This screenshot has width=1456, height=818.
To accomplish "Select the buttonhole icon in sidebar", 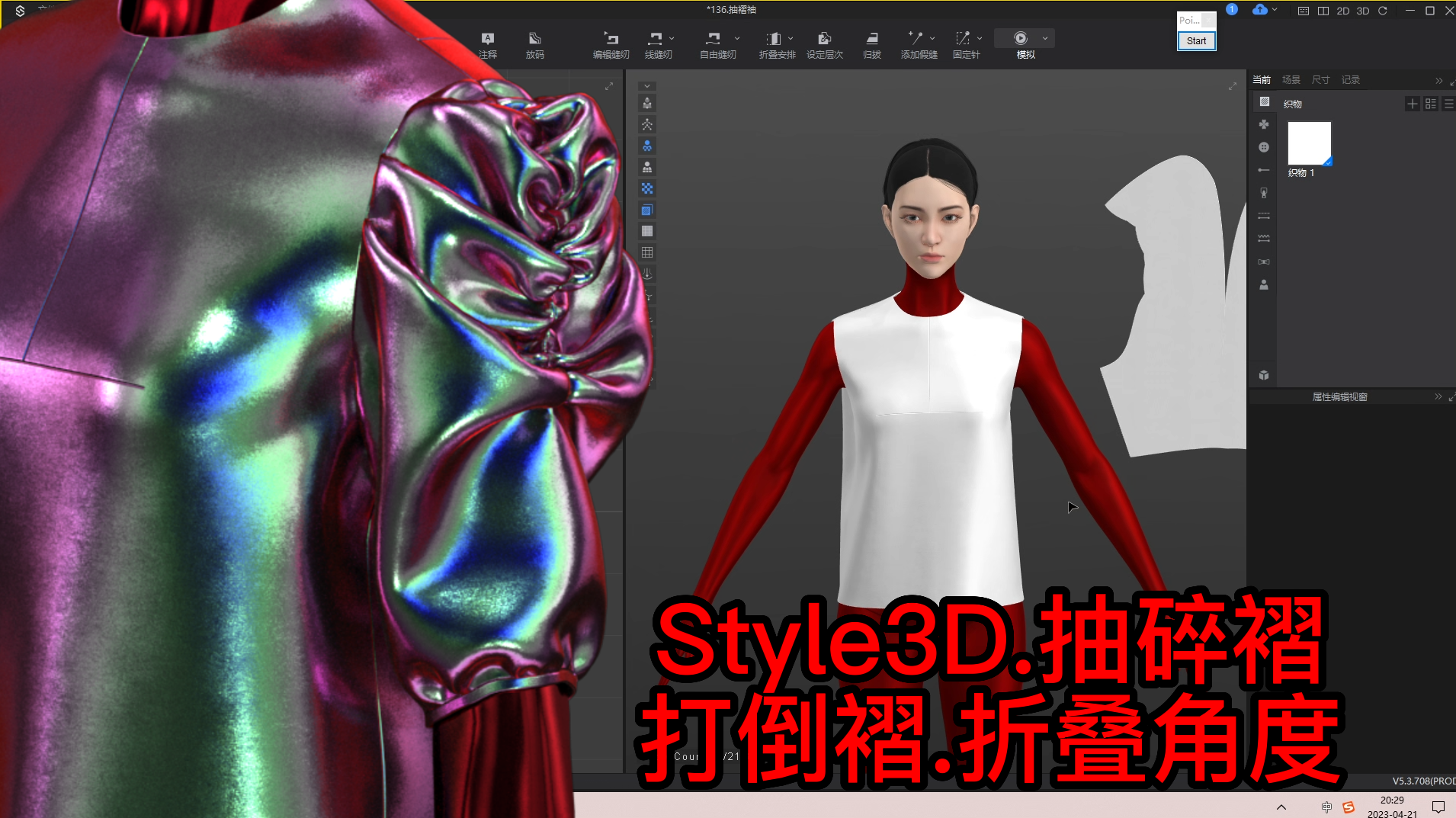I will (x=1264, y=170).
